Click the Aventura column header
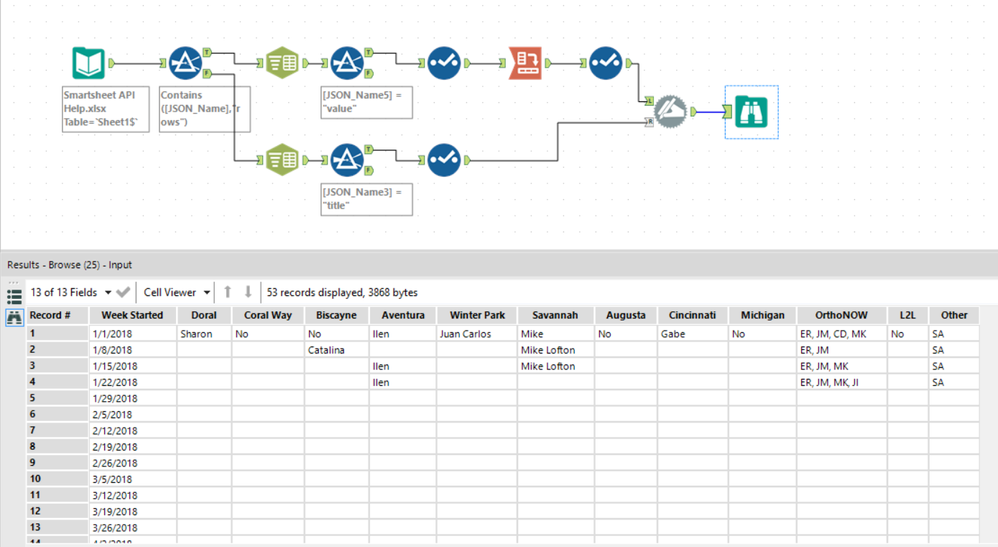This screenshot has width=998, height=547. 403,315
